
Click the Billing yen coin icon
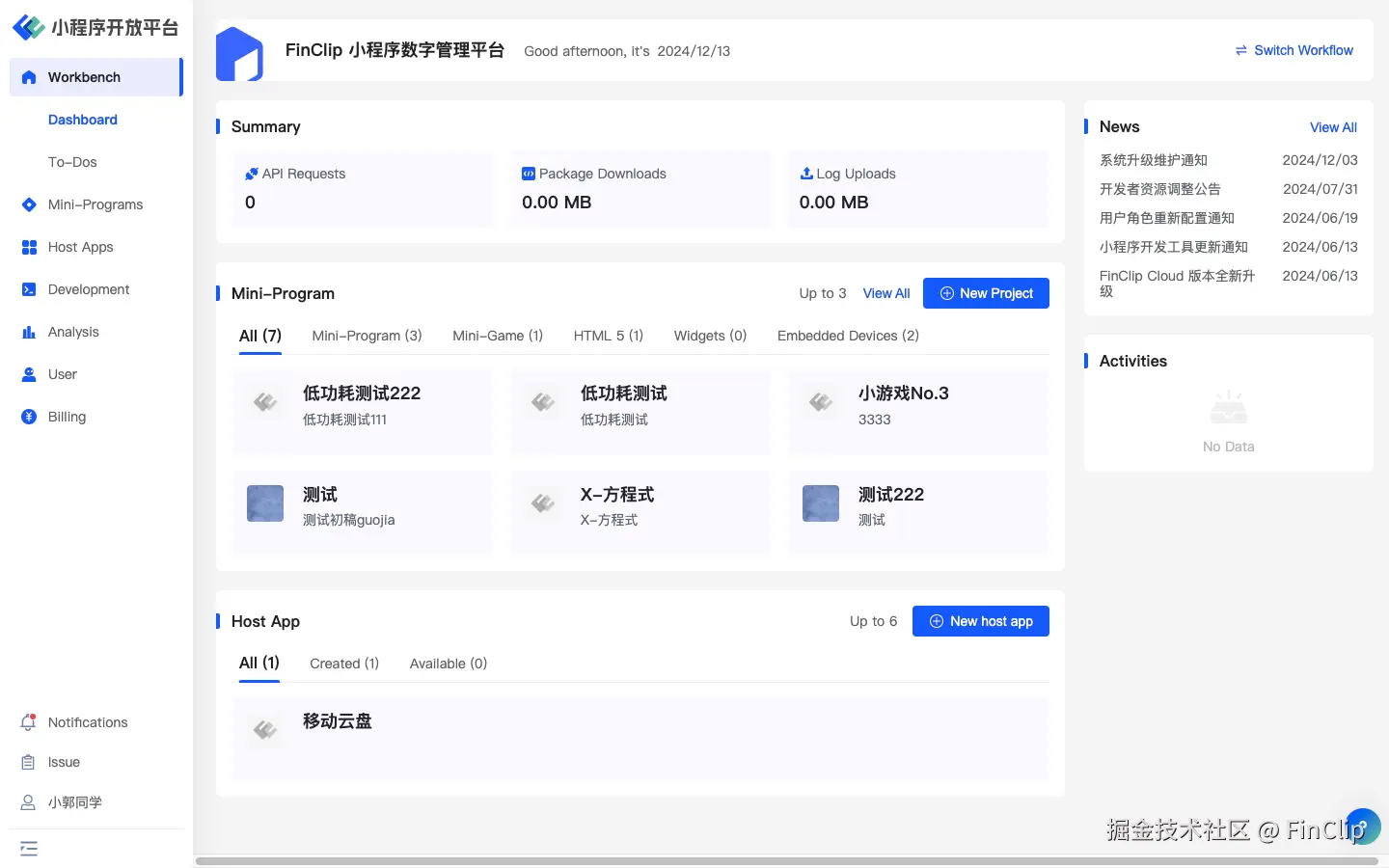[x=29, y=417]
